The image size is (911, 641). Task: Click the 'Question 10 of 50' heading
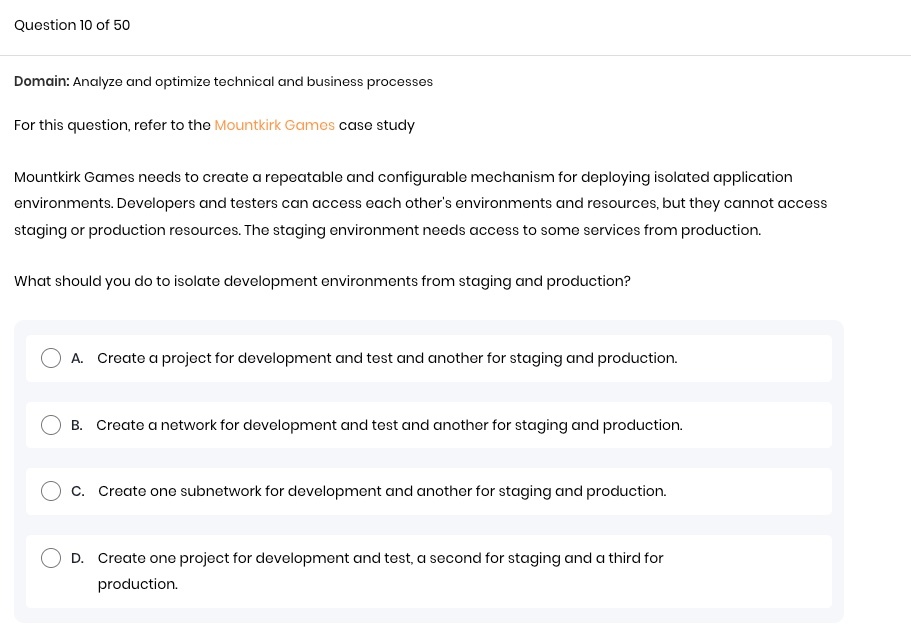[72, 25]
